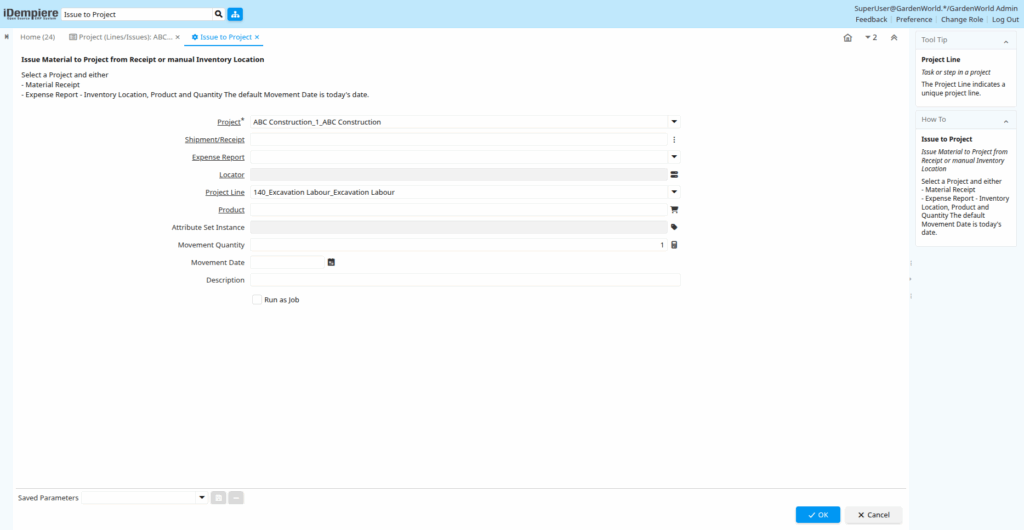Click into the Description field

point(465,280)
